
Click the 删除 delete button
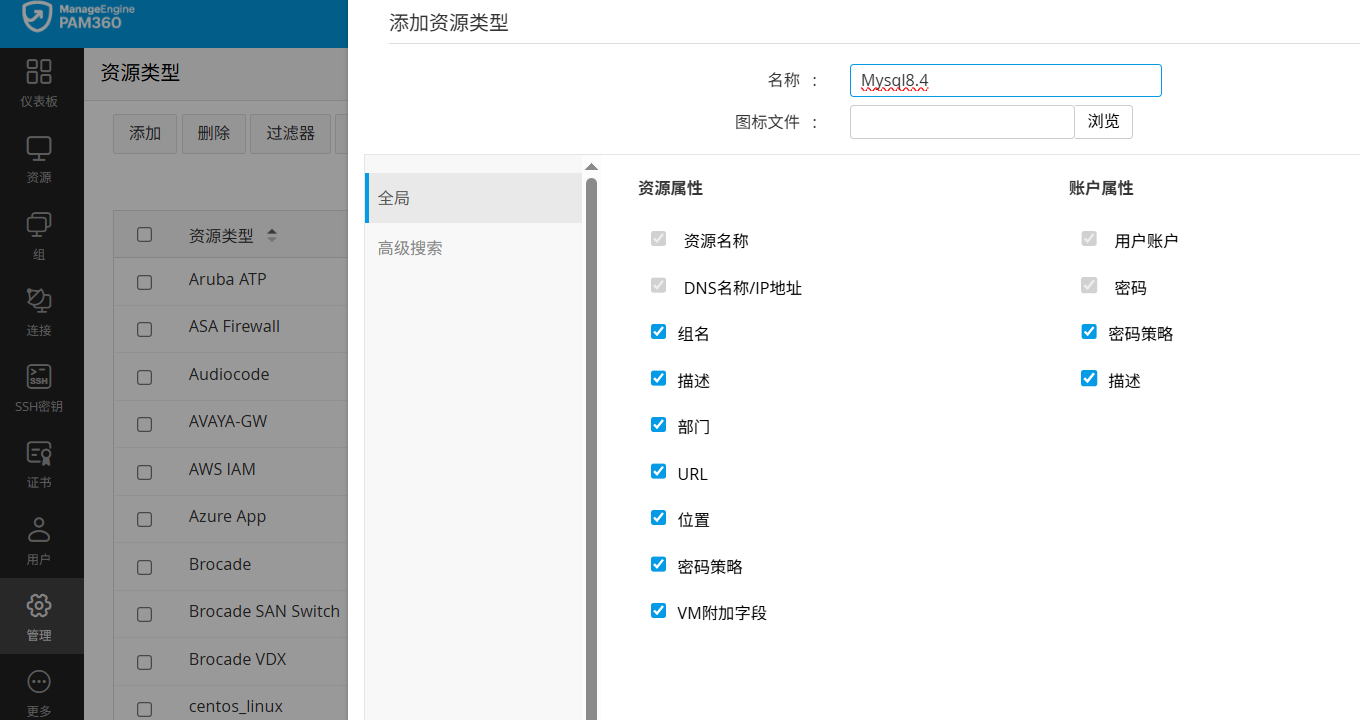tap(214, 133)
